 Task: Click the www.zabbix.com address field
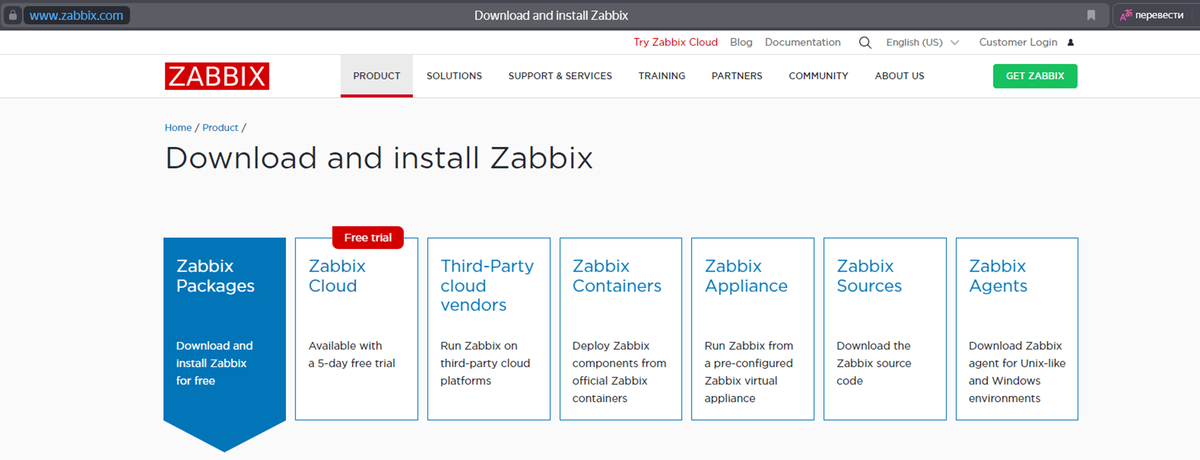point(79,15)
